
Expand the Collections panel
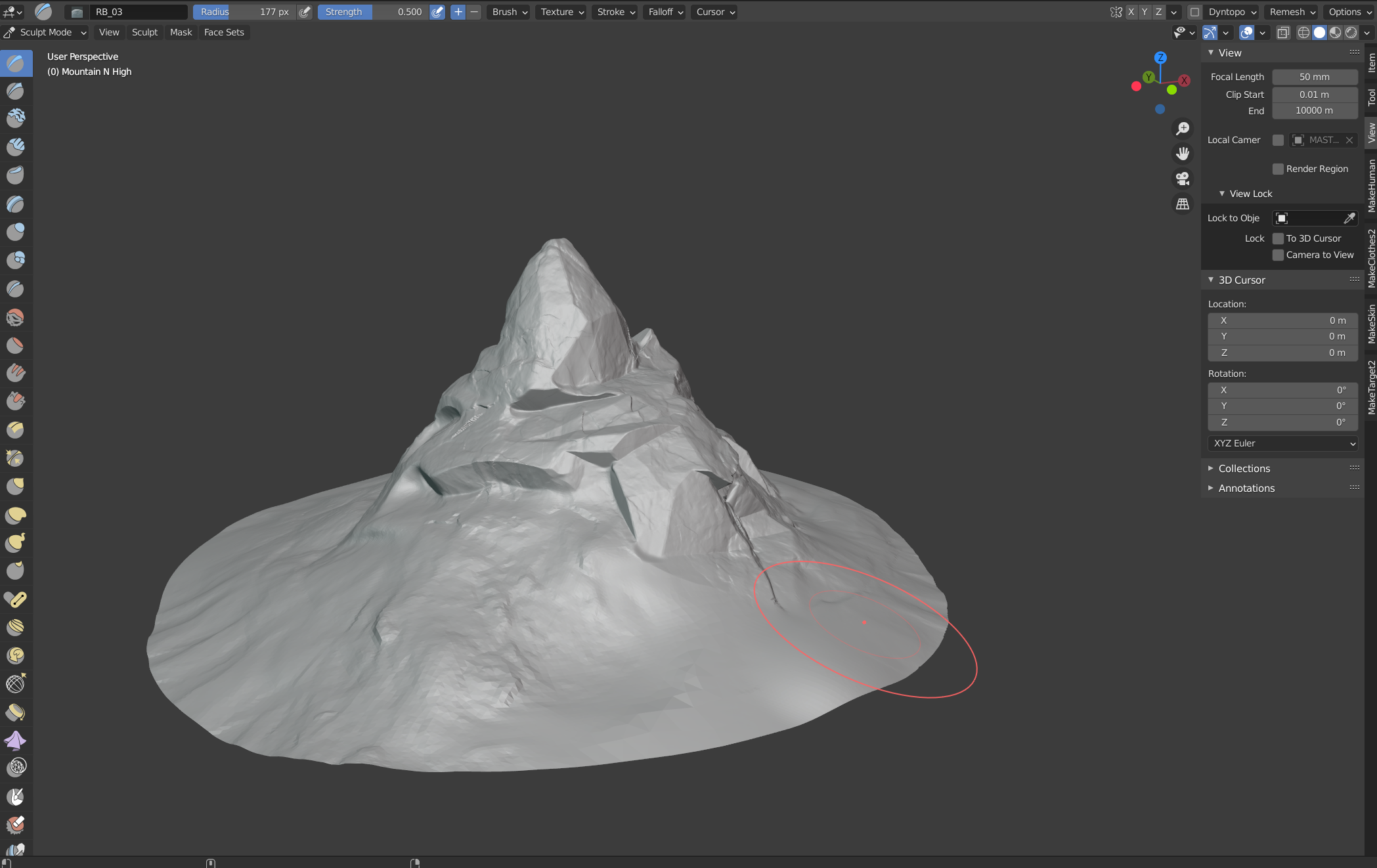[x=1244, y=468]
